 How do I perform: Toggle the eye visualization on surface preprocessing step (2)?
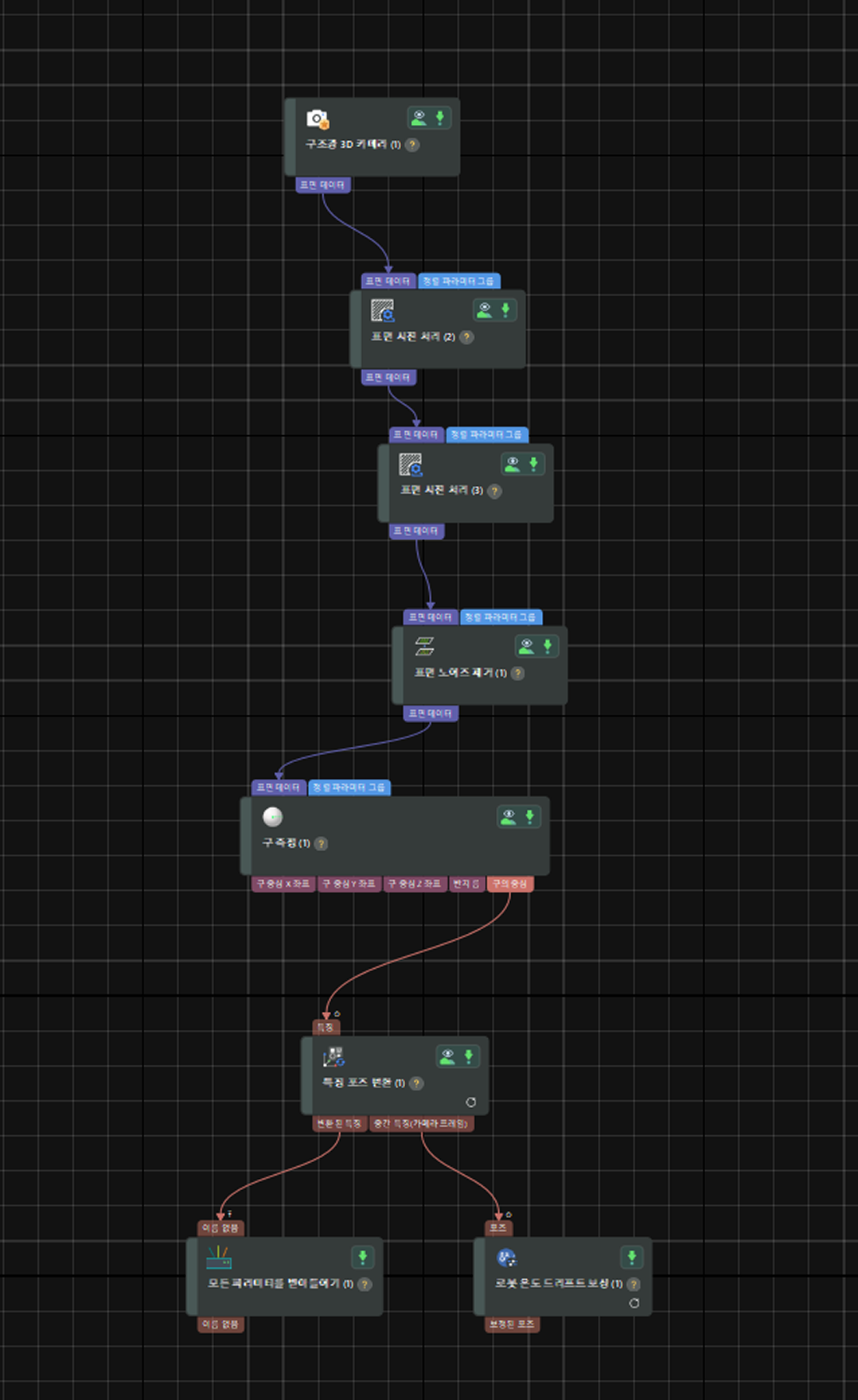pos(484,310)
